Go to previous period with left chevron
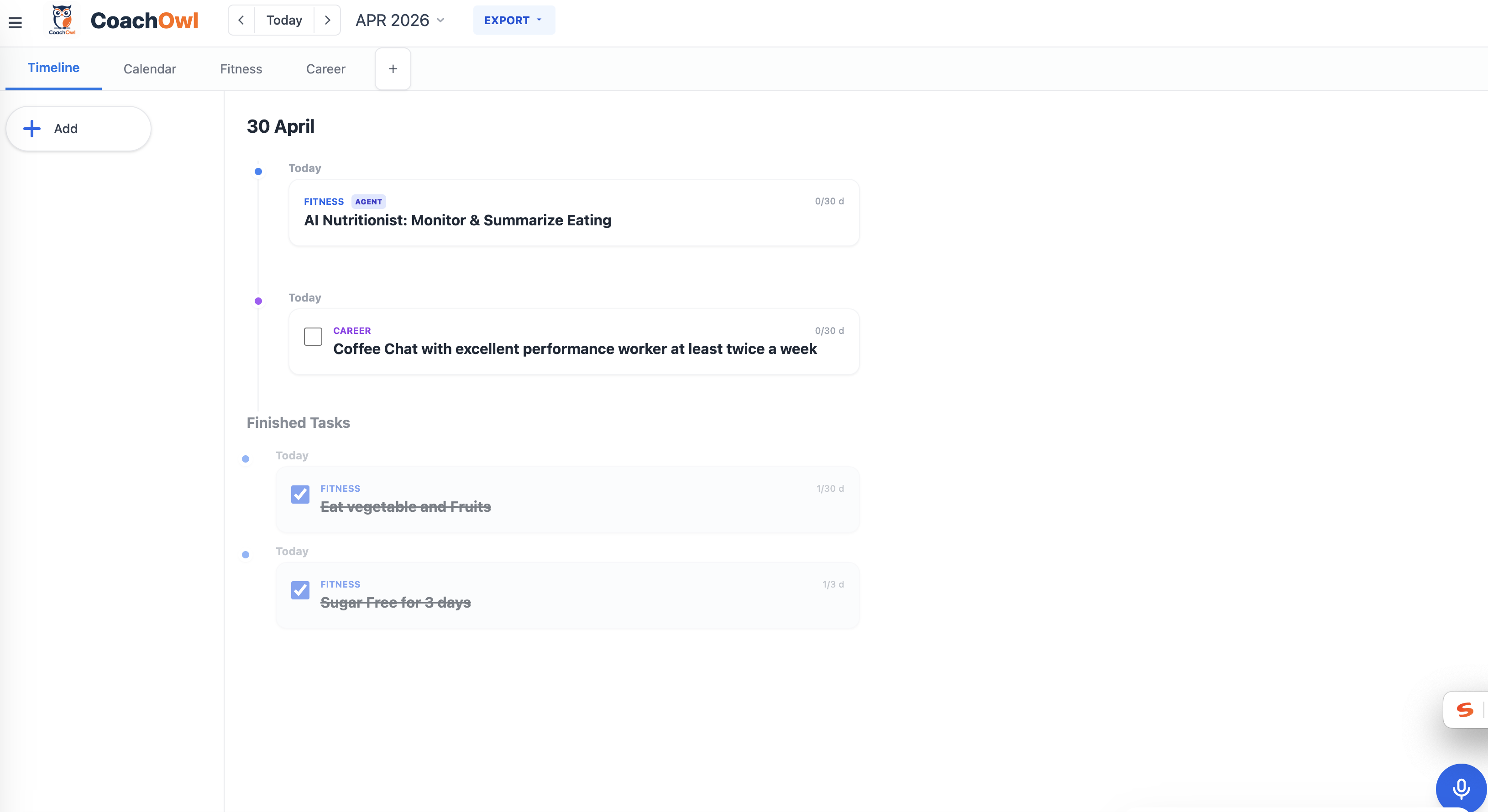Image resolution: width=1488 pixels, height=812 pixels. 241,20
